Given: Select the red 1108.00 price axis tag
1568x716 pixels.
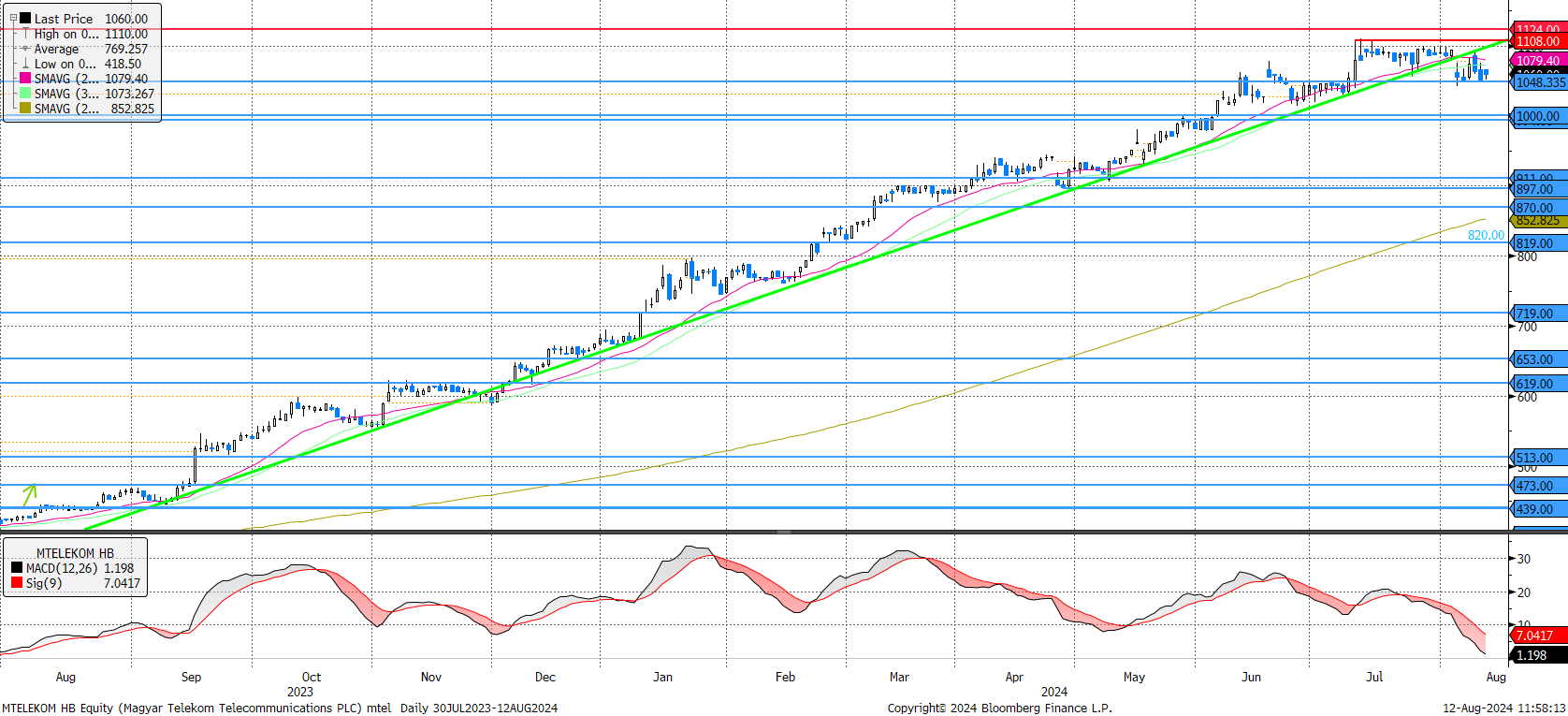Looking at the screenshot, I should coord(1539,41).
